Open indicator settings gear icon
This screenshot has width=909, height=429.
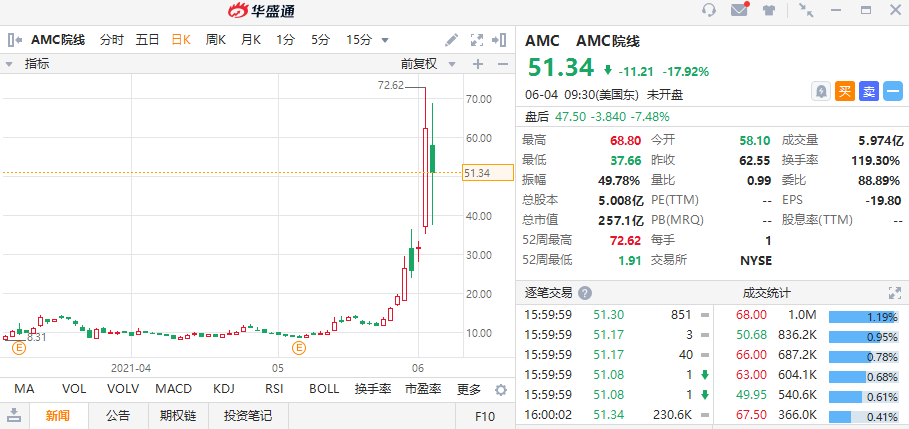501,390
